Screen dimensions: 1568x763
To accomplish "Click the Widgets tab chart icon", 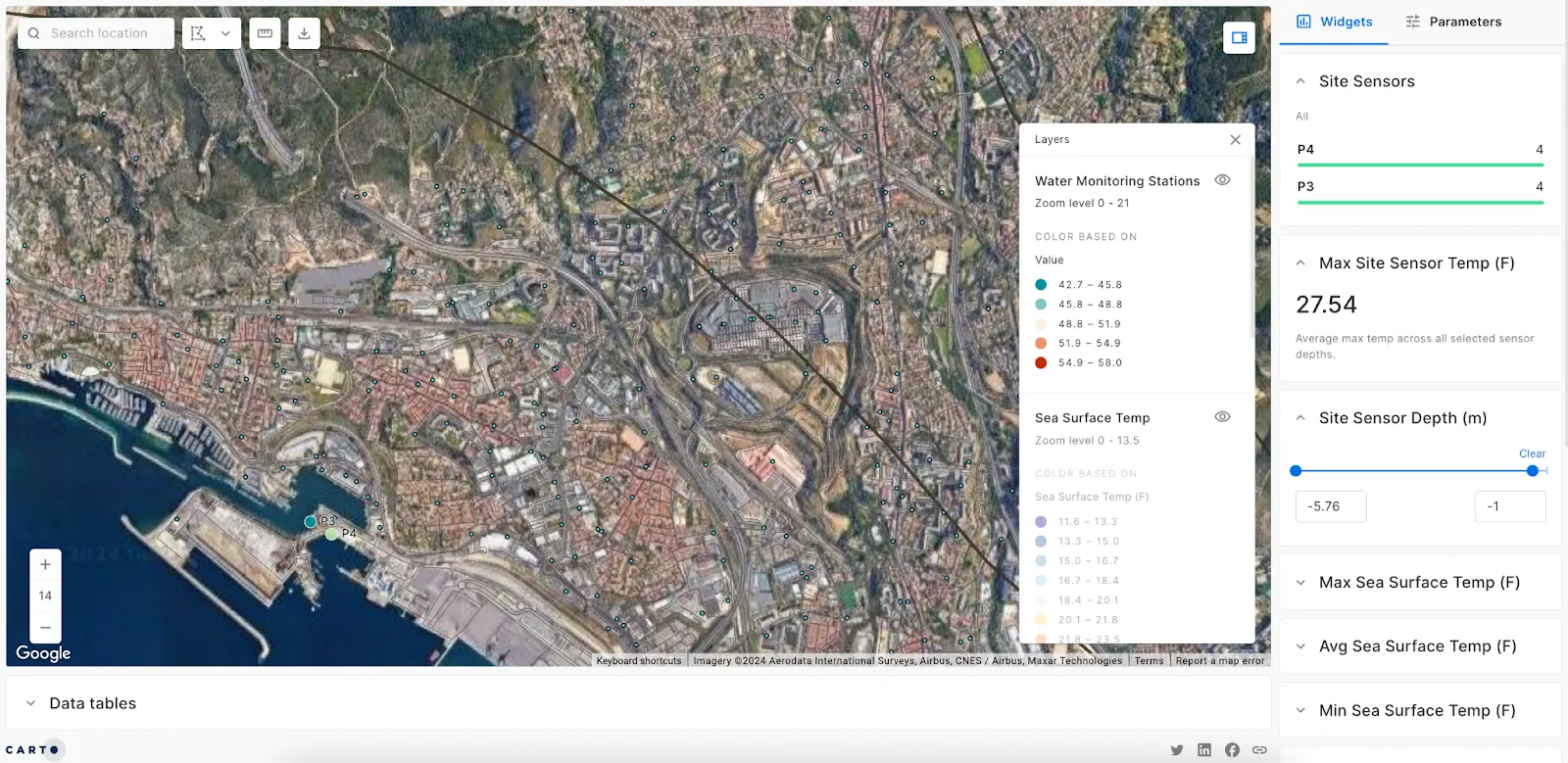I will [1303, 22].
